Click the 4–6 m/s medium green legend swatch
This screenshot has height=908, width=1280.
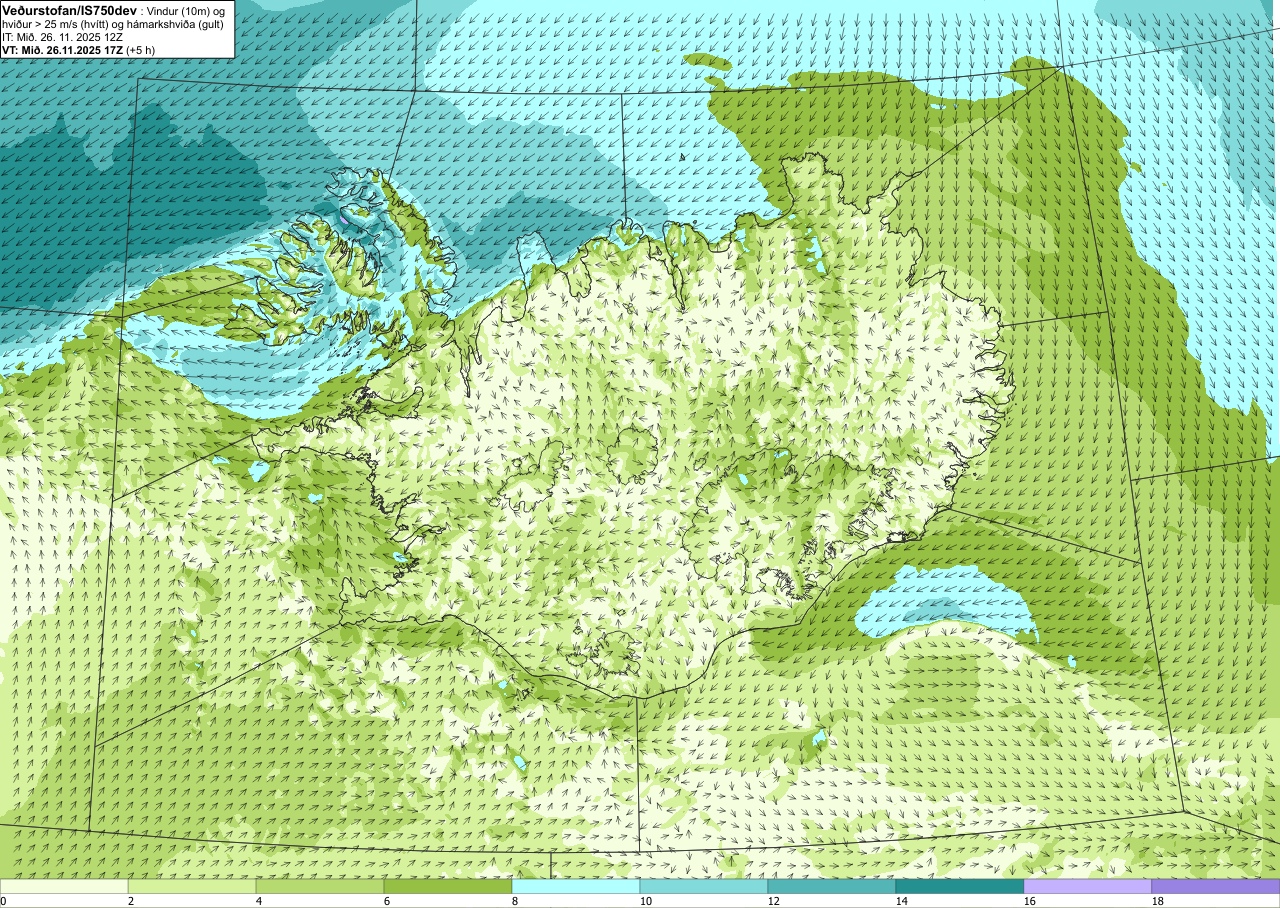(x=320, y=886)
